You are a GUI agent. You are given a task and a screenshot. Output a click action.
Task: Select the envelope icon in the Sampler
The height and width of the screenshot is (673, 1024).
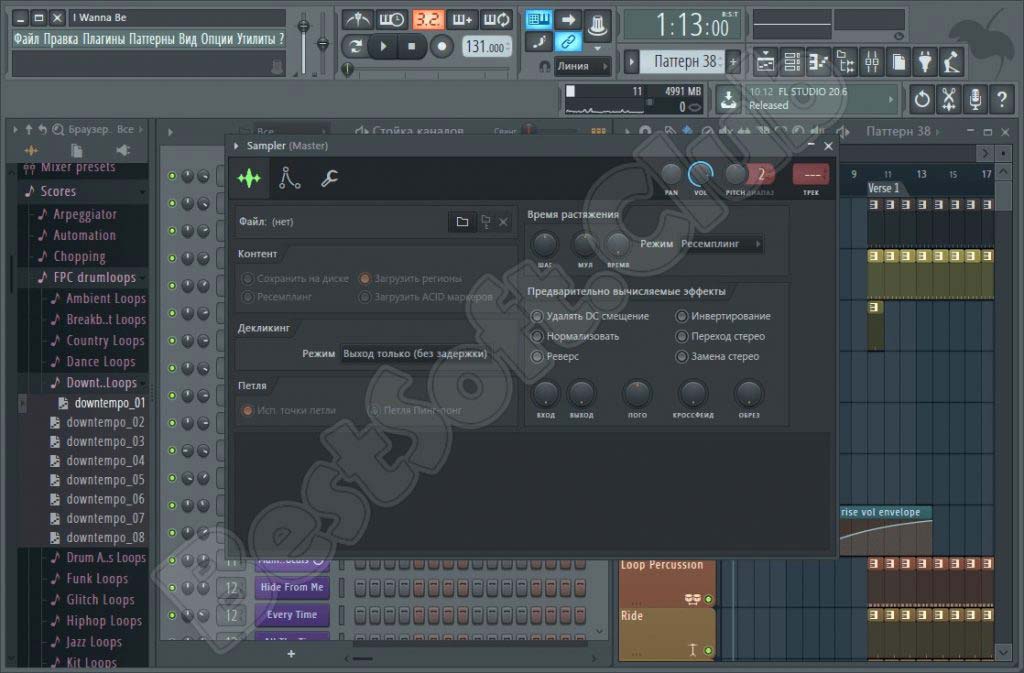pos(288,178)
